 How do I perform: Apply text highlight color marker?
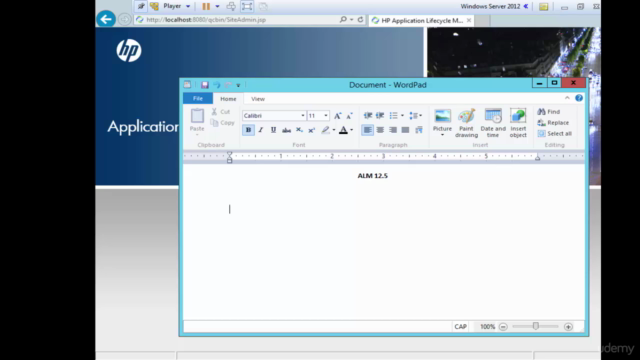tap(325, 130)
